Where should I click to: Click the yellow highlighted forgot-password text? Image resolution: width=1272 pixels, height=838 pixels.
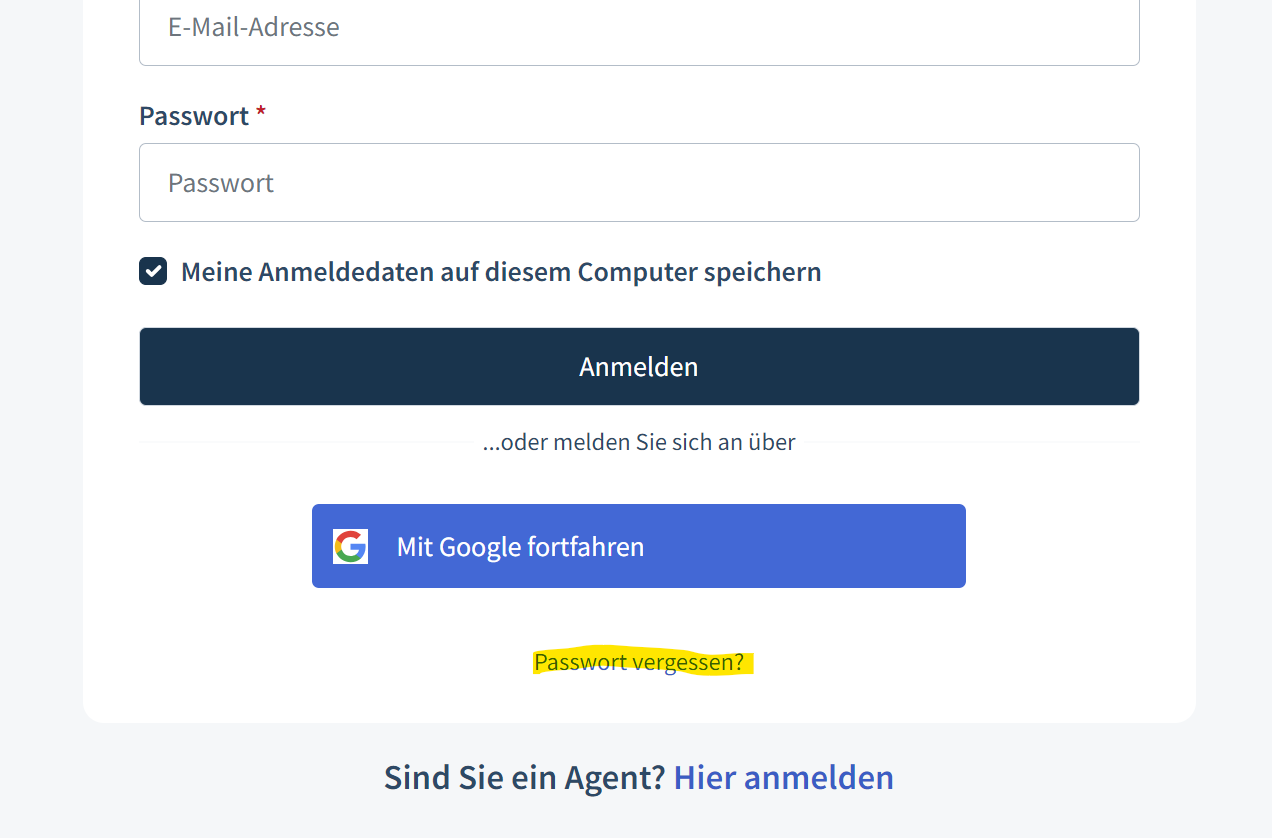tap(639, 662)
